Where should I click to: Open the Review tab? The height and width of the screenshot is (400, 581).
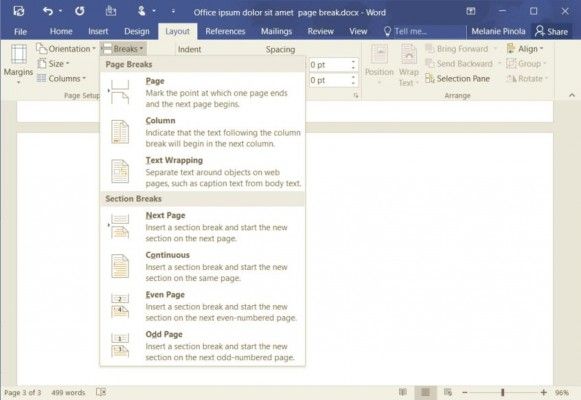pyautogui.click(x=321, y=31)
